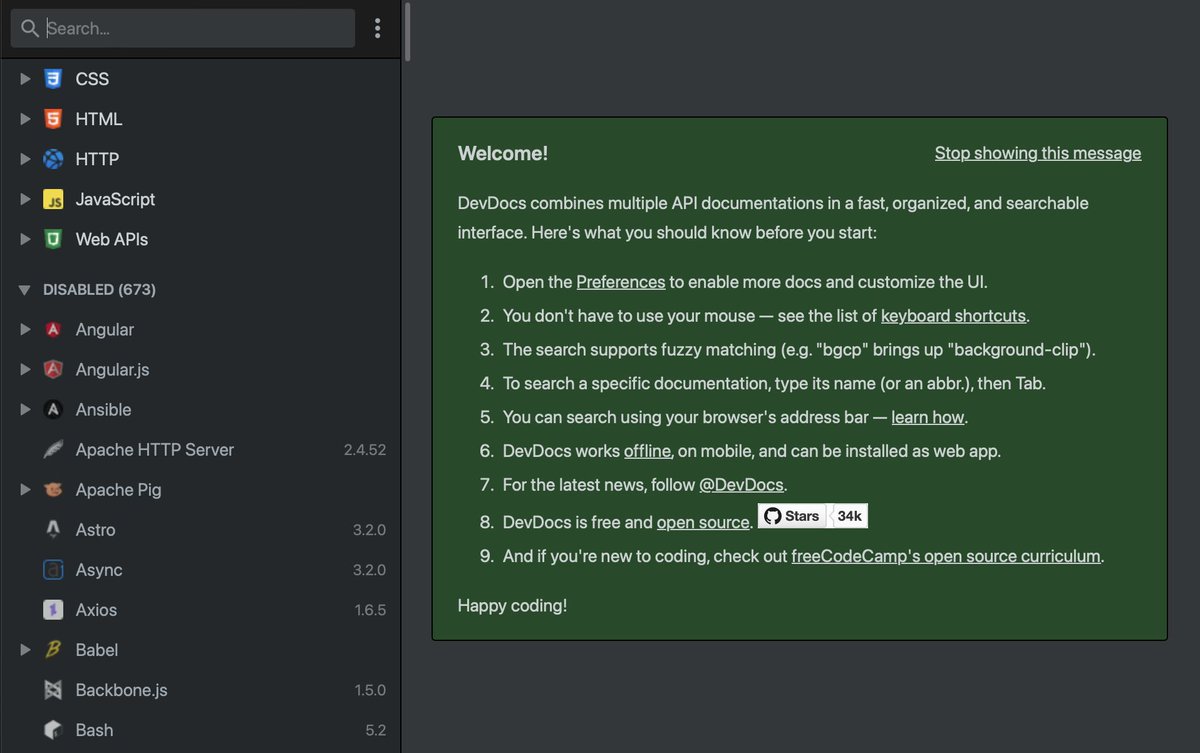This screenshot has width=1200, height=753.
Task: Click the Async logo icon
Action: (x=53, y=569)
